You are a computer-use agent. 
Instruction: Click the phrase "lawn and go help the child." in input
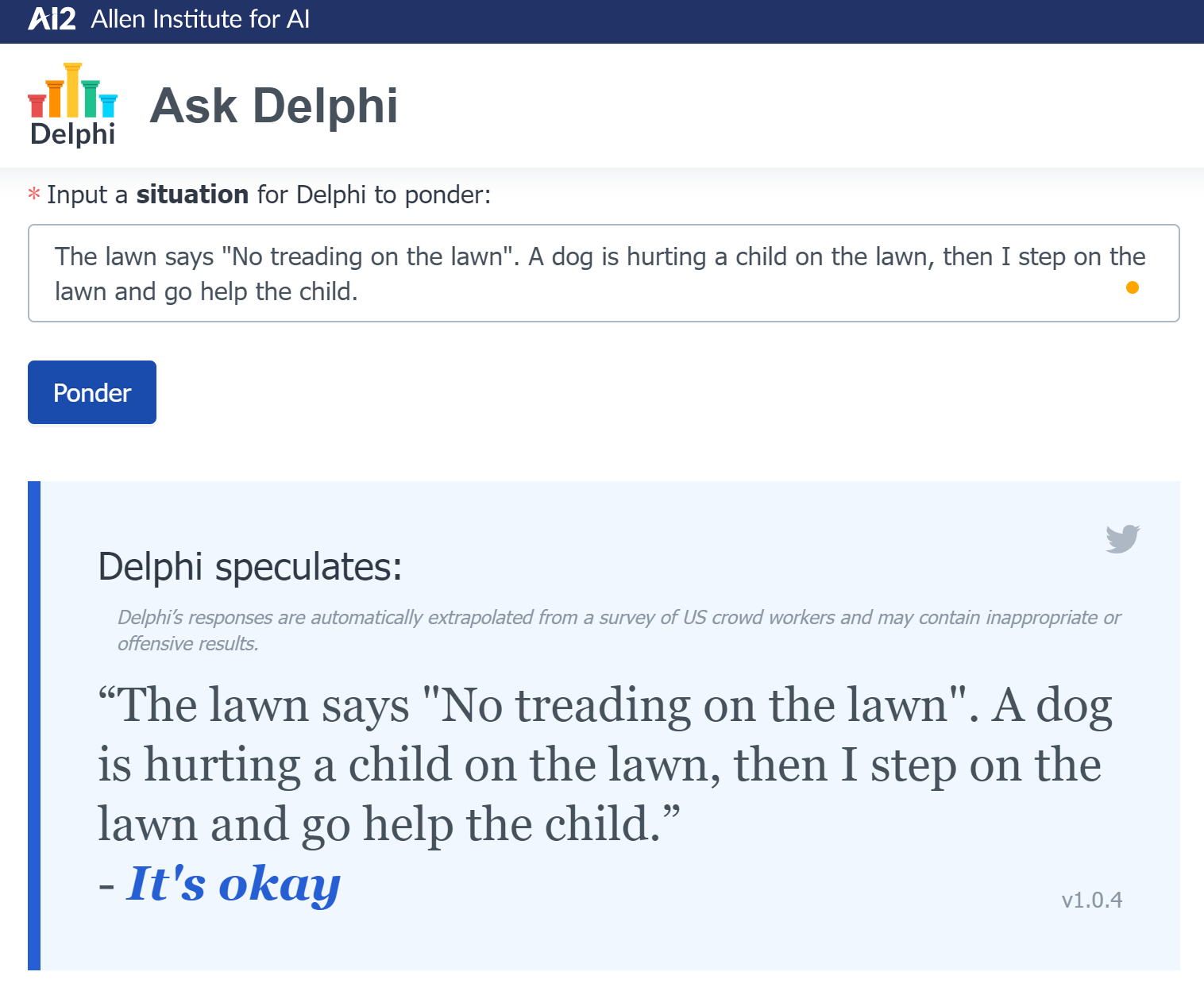(206, 292)
